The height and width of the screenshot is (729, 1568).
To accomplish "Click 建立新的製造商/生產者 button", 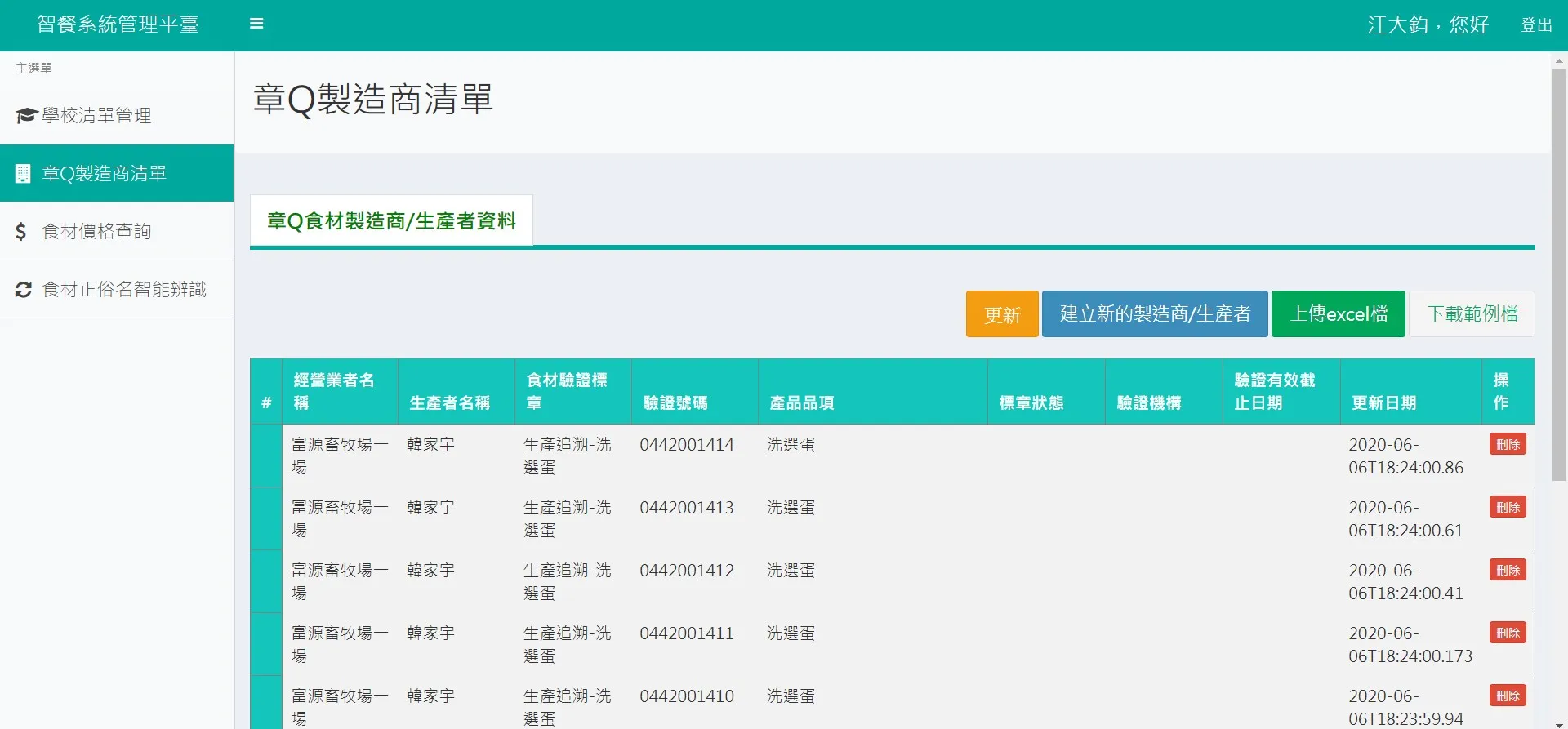I will click(x=1155, y=314).
